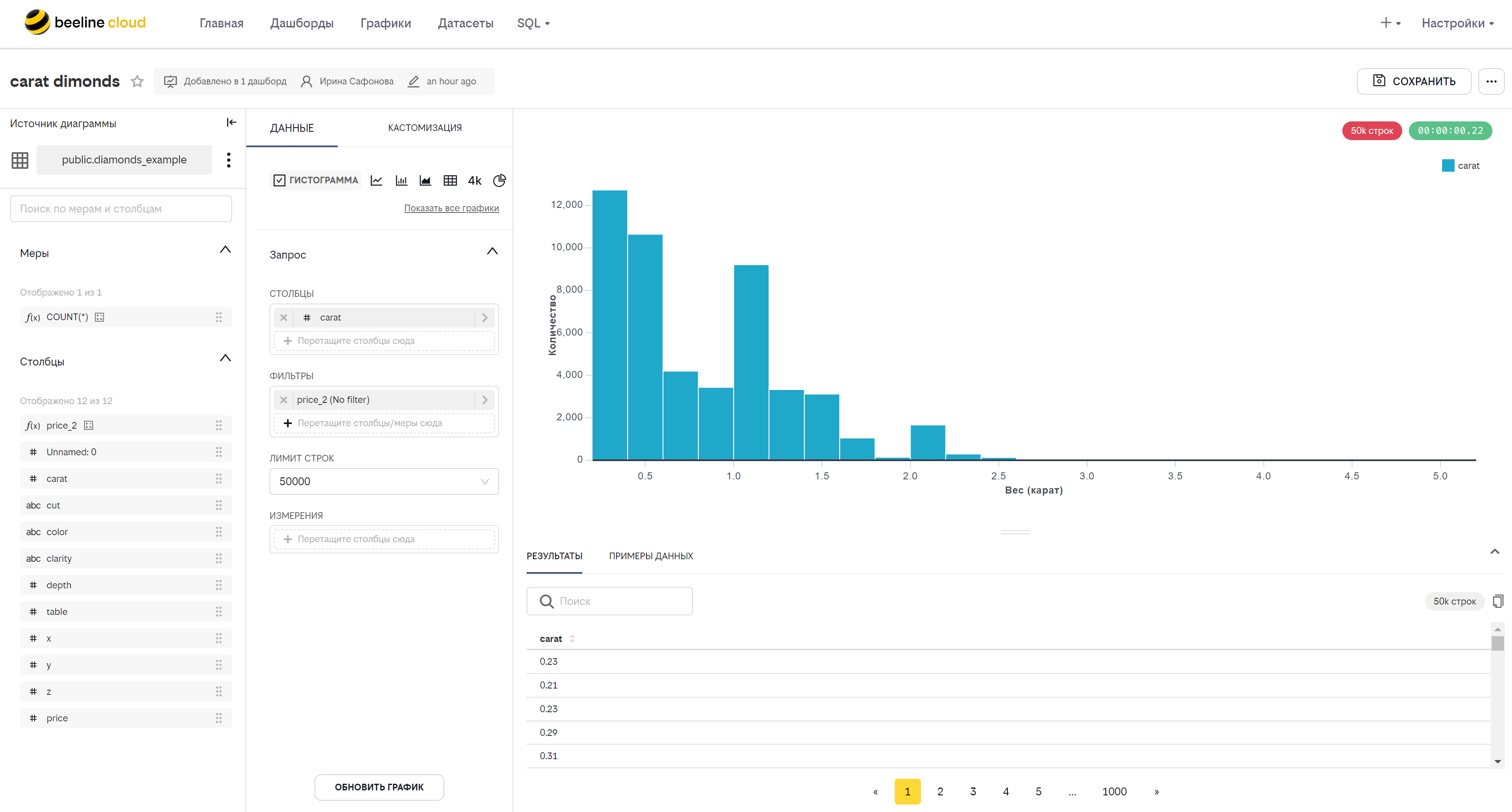Open the more actions ellipsis button
The width and height of the screenshot is (1512, 812).
tap(1492, 81)
